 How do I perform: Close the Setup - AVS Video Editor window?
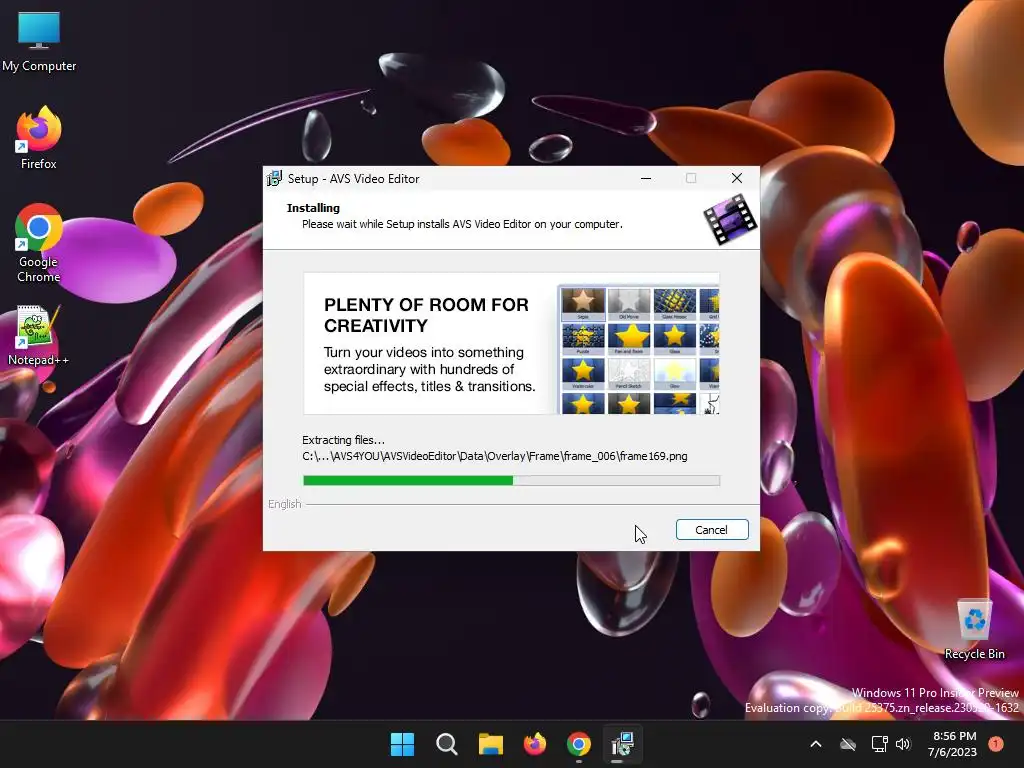[x=737, y=178]
